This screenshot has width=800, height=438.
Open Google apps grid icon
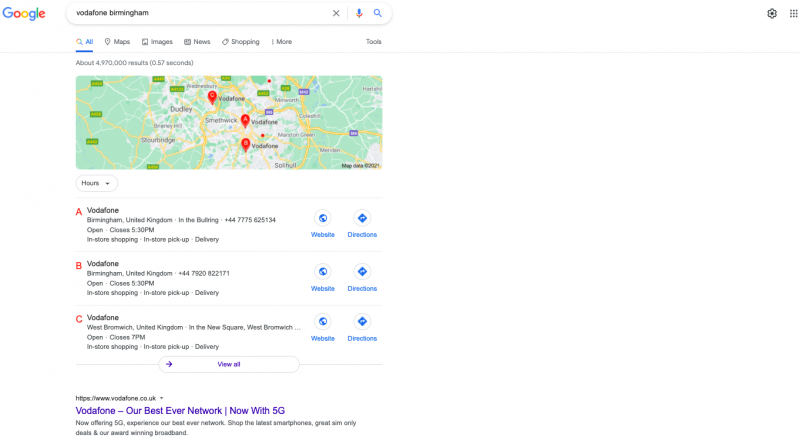pyautogui.click(x=793, y=13)
